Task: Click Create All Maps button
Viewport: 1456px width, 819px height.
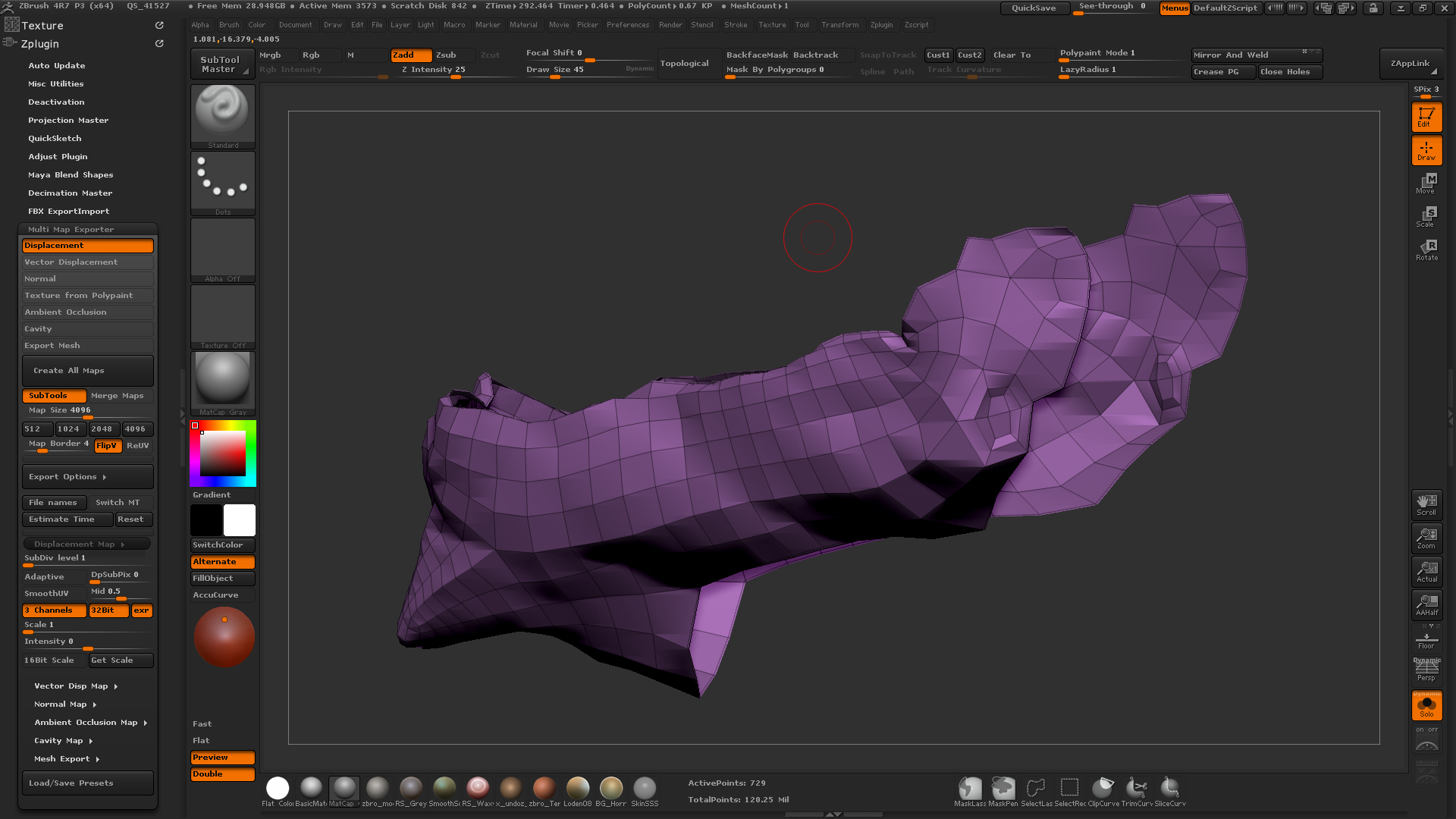Action: (88, 371)
